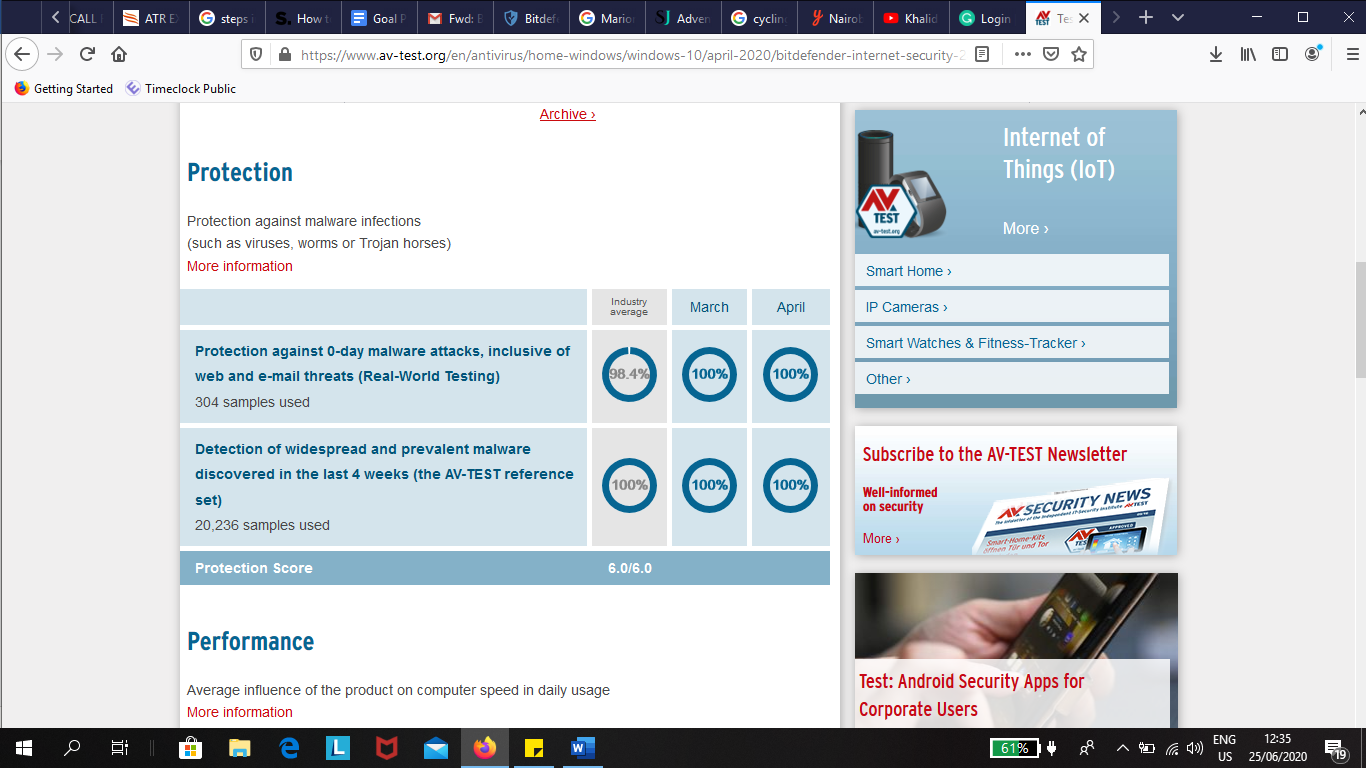Open the Firefox account menu
The width and height of the screenshot is (1366, 768).
(1313, 54)
